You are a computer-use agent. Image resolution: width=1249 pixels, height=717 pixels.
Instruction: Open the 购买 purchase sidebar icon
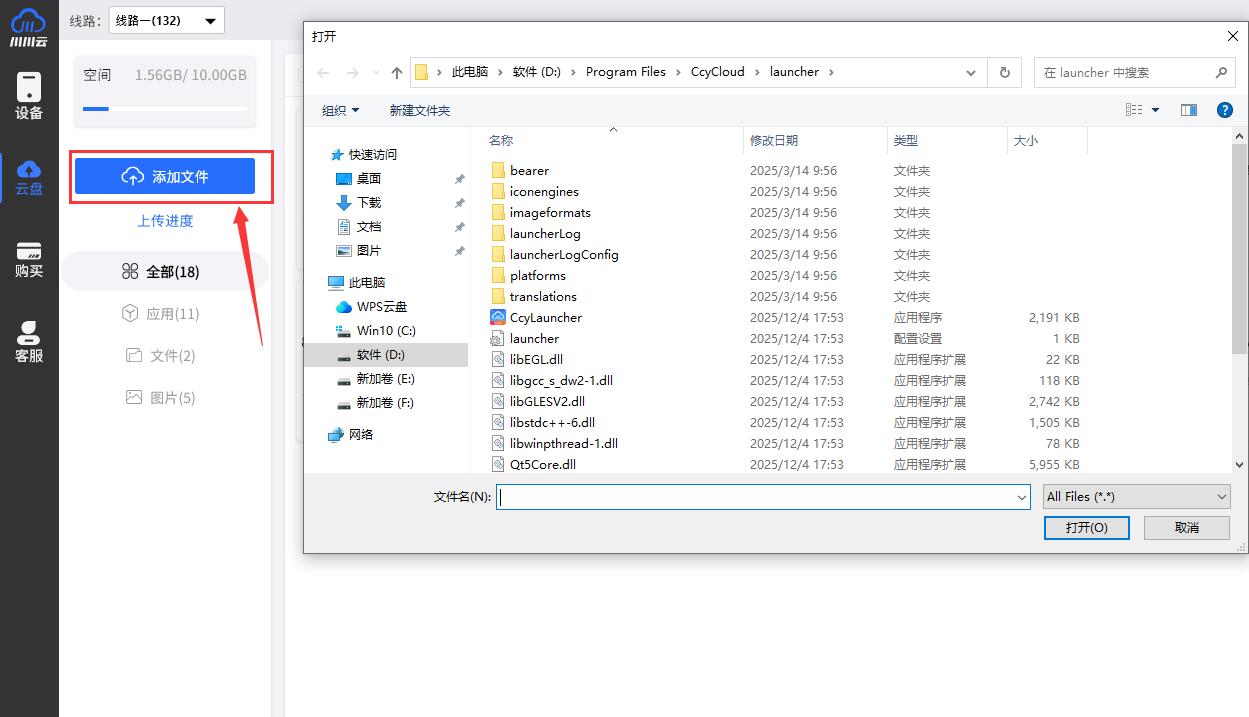(29, 259)
